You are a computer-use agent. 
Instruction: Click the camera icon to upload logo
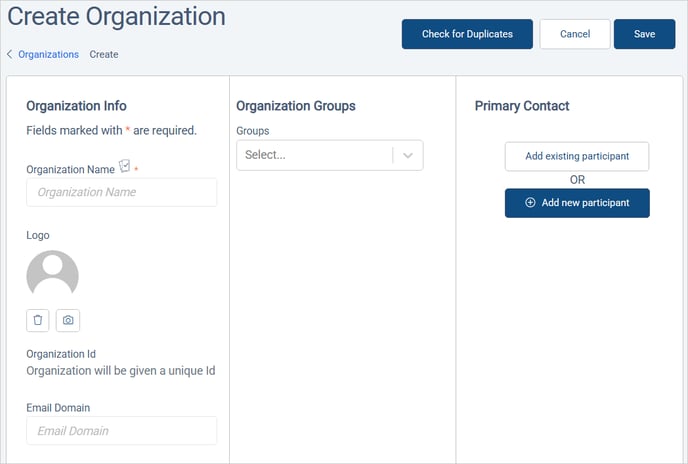tap(68, 320)
